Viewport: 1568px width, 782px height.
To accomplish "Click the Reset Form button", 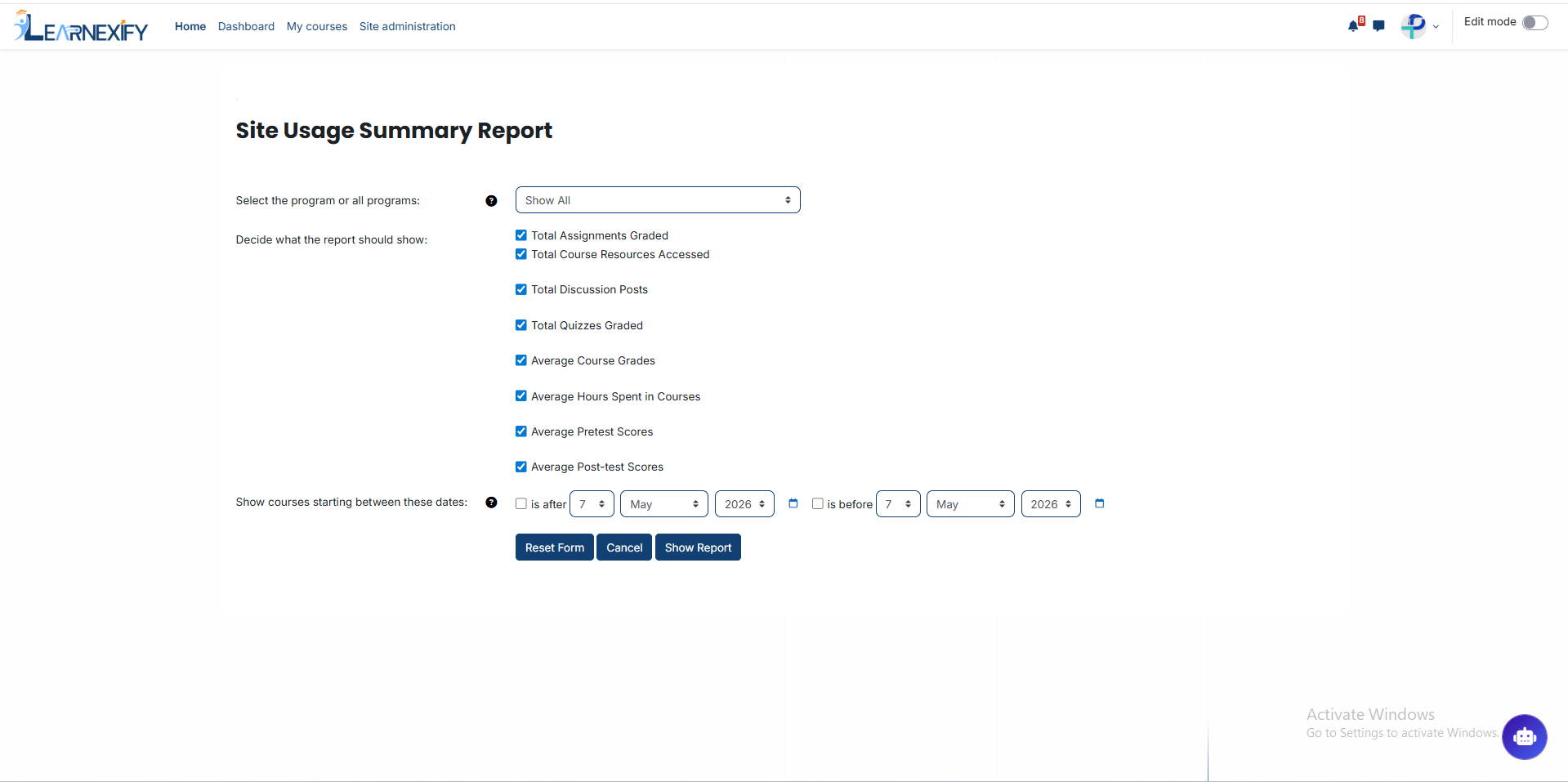I will click(x=555, y=547).
